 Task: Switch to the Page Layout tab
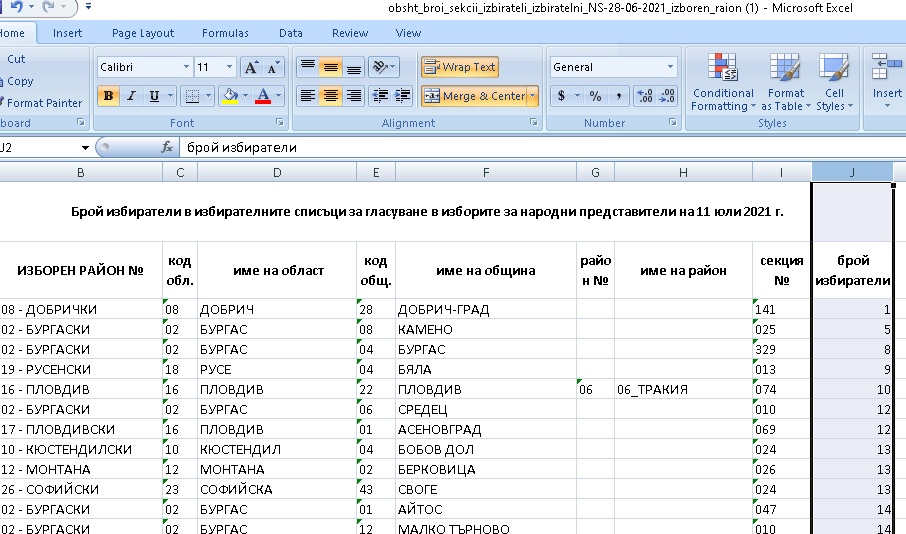pos(143,33)
